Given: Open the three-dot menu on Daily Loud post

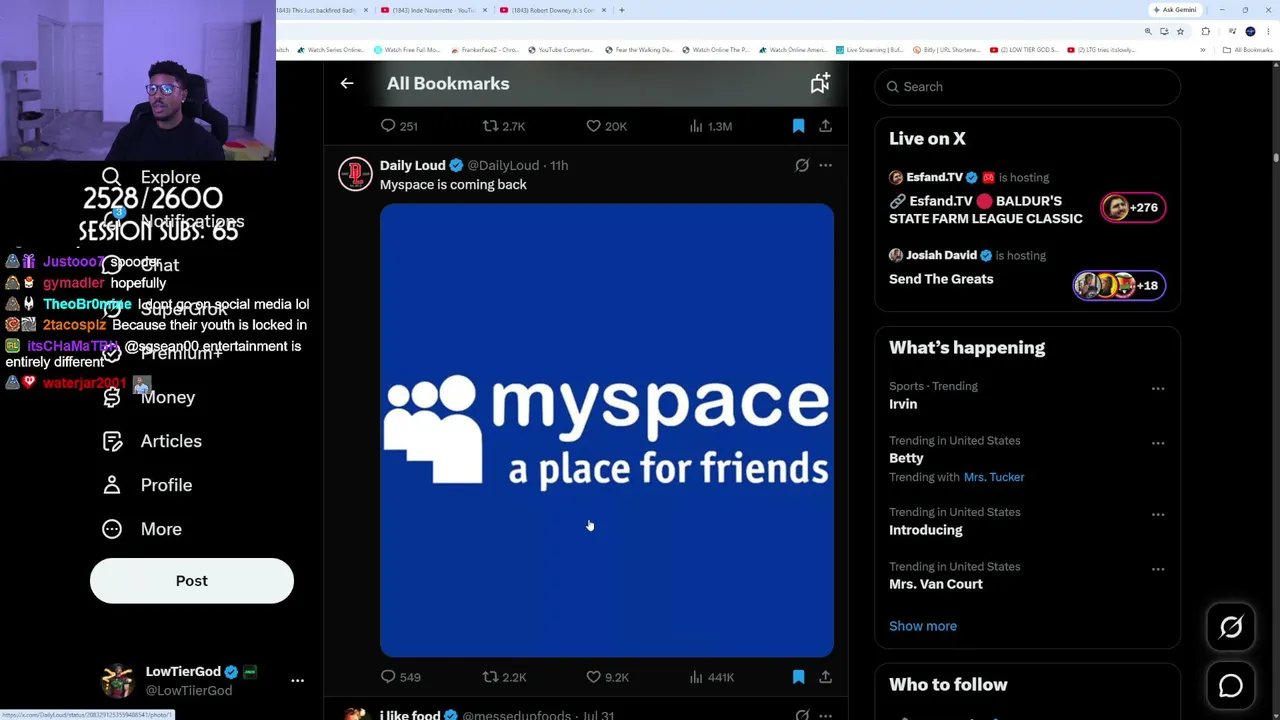Looking at the screenshot, I should [x=825, y=165].
